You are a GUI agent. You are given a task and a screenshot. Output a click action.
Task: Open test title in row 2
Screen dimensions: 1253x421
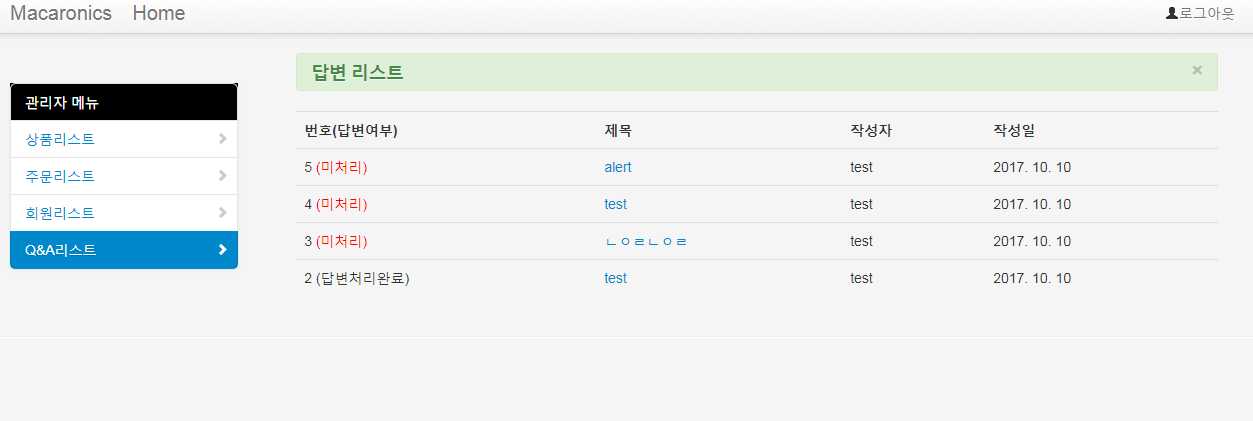(x=615, y=278)
